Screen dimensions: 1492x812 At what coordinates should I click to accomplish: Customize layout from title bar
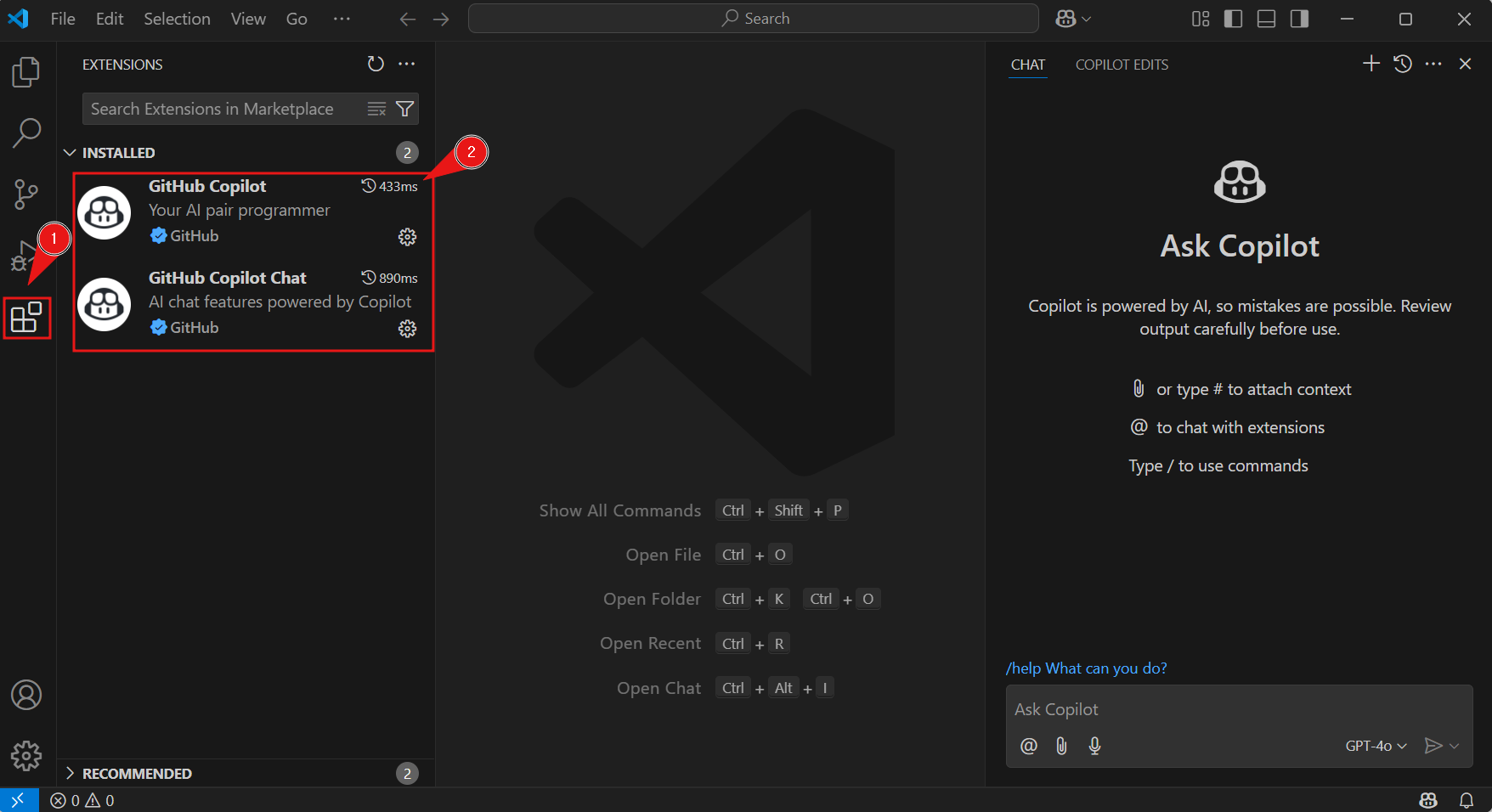point(1201,19)
